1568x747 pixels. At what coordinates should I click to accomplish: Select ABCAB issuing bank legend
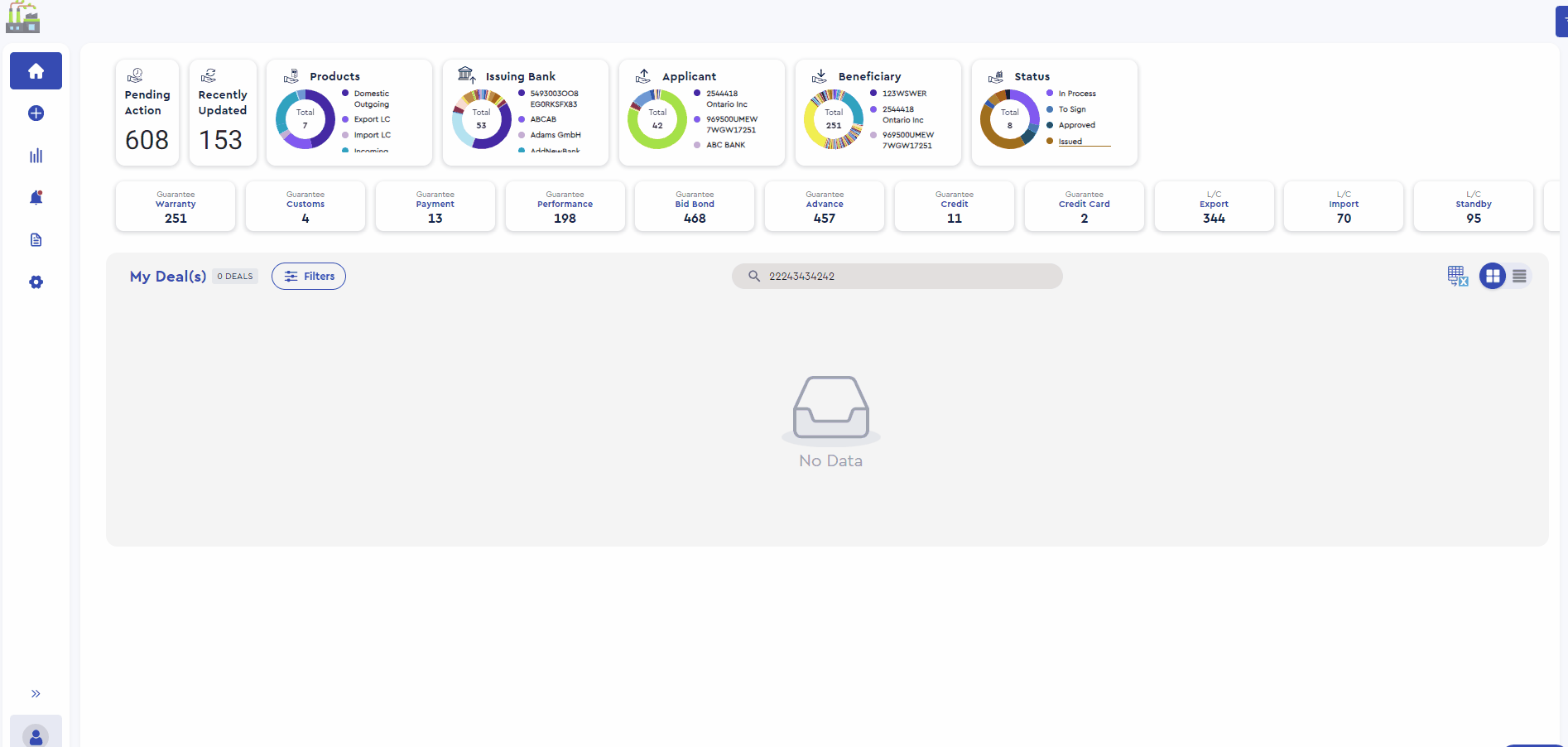(x=537, y=119)
